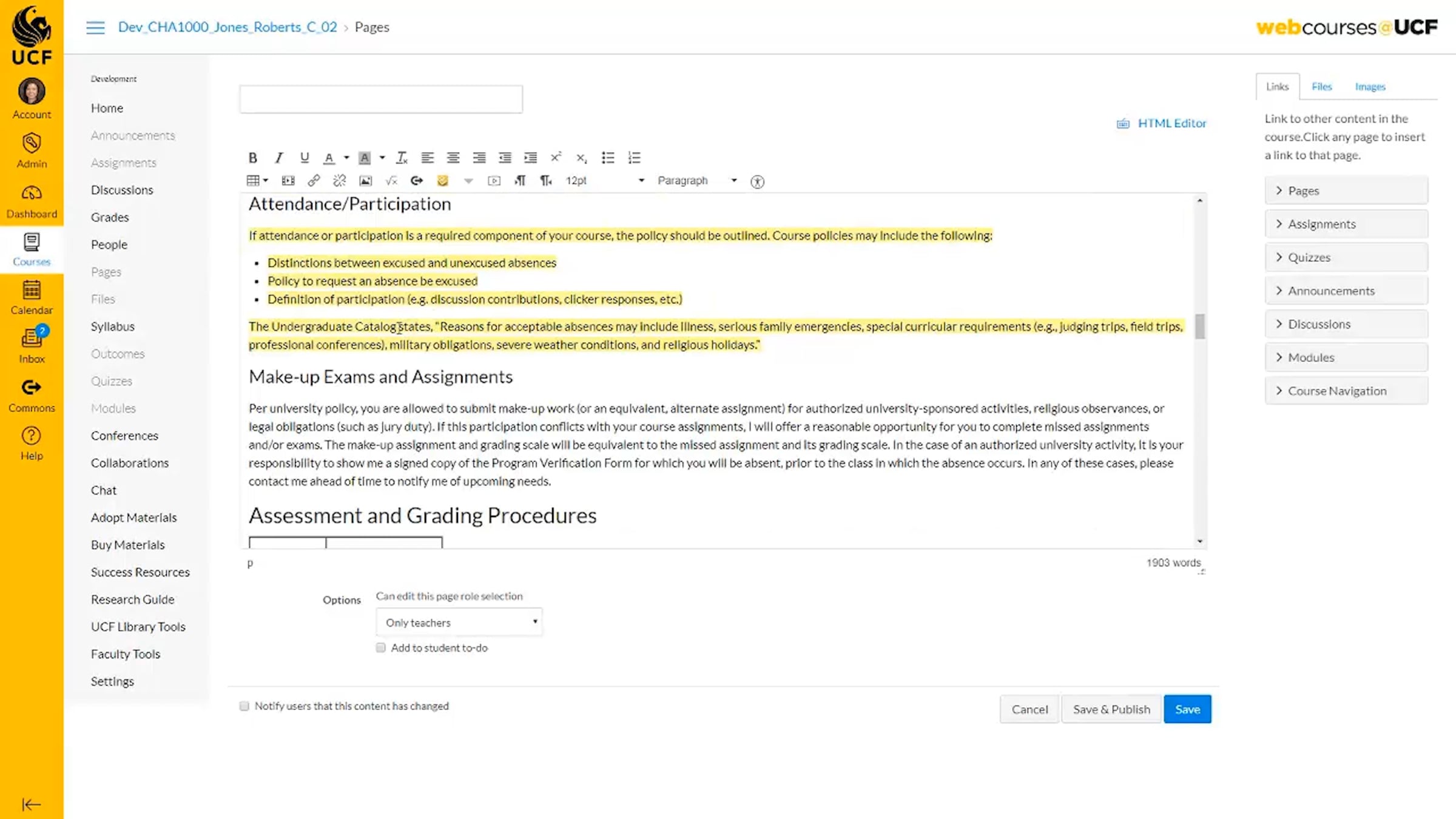
Task: Decrease indent (outdent)
Action: (x=505, y=158)
